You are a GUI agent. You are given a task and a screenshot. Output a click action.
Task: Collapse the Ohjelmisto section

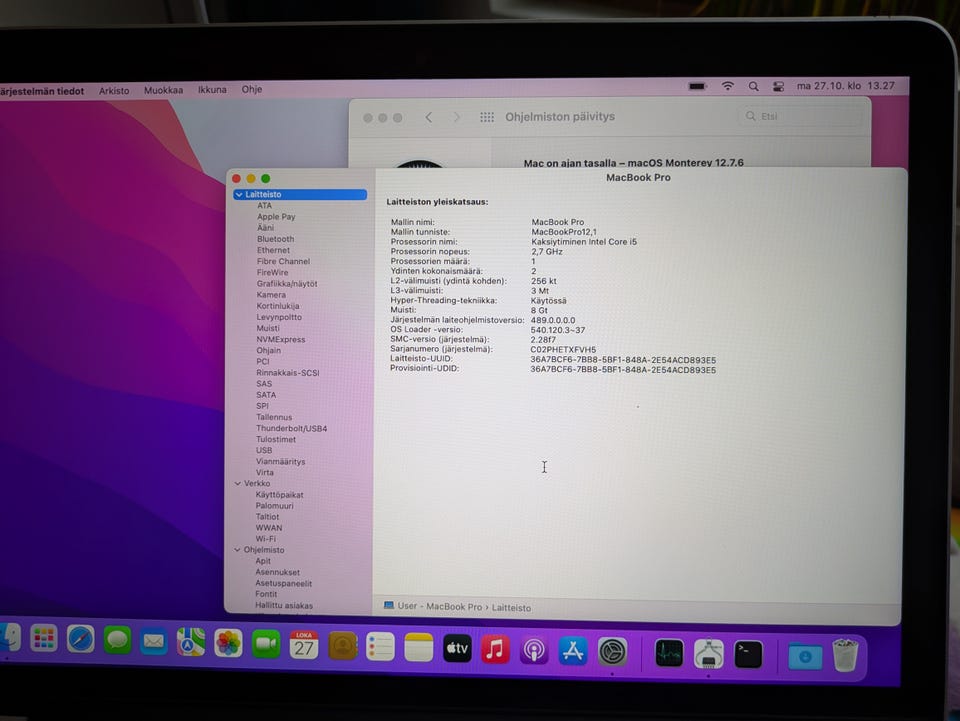pyautogui.click(x=238, y=550)
